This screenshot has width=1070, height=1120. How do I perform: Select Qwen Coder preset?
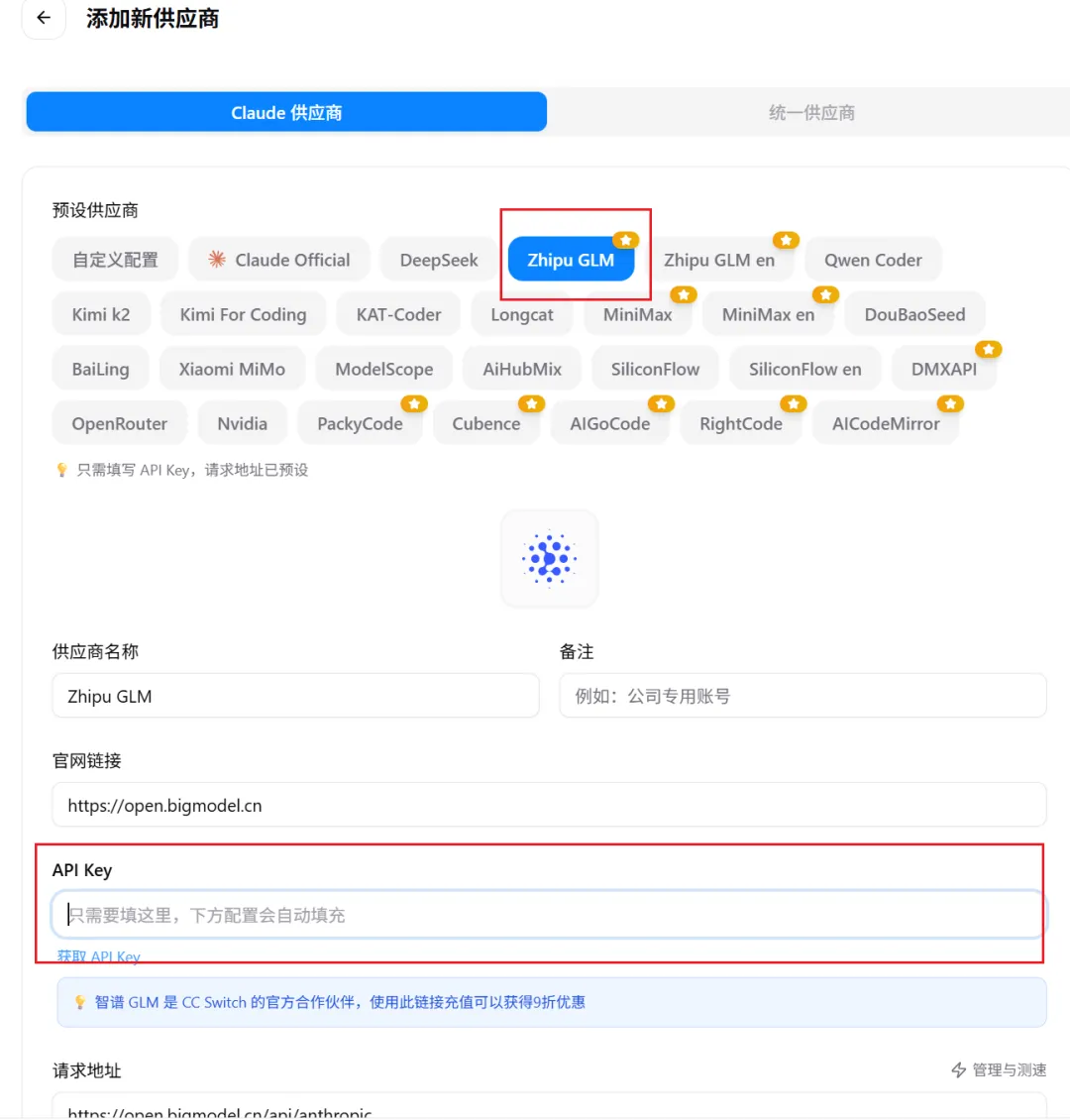pos(872,260)
